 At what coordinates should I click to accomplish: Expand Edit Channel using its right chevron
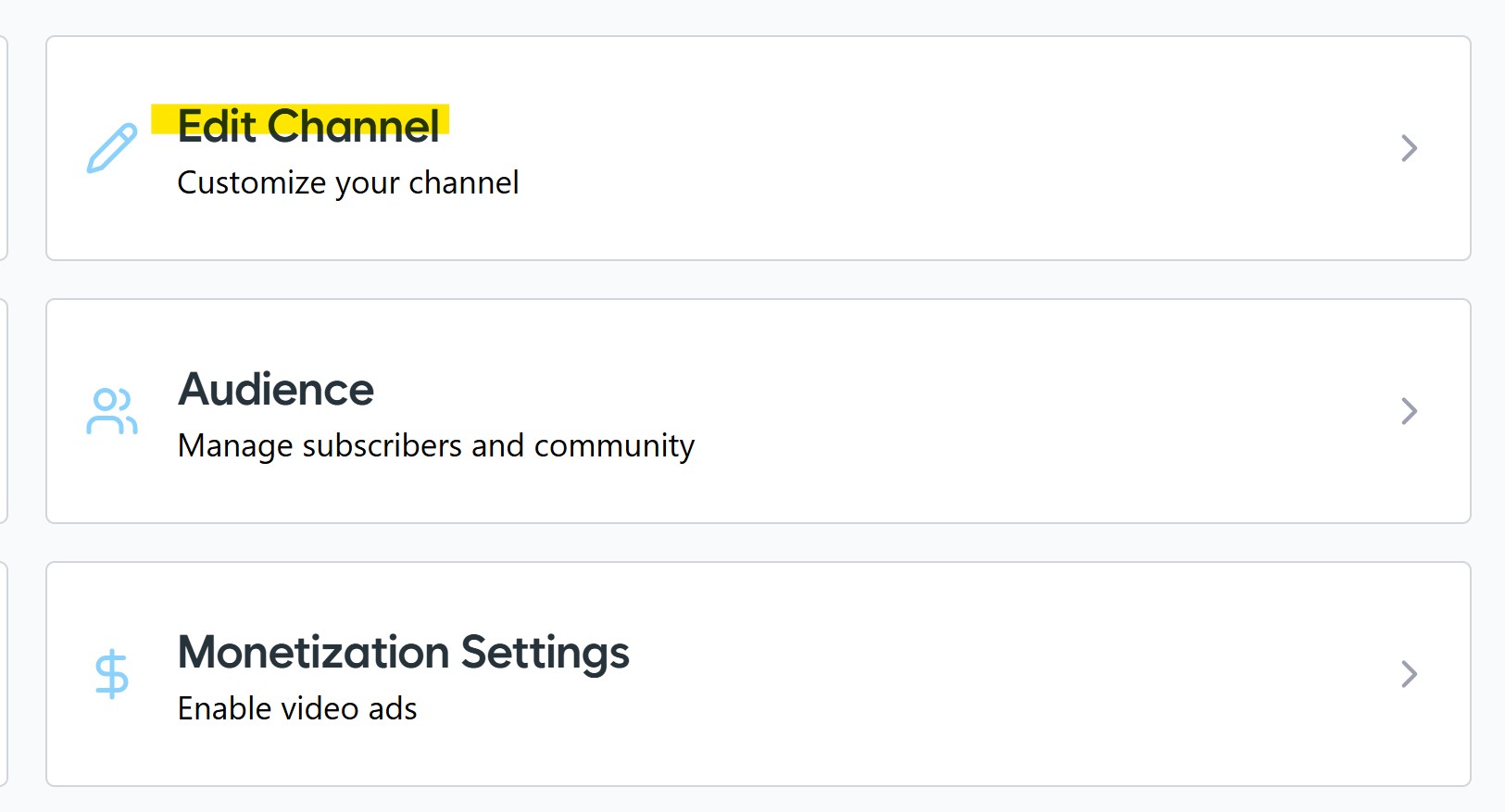point(1409,148)
